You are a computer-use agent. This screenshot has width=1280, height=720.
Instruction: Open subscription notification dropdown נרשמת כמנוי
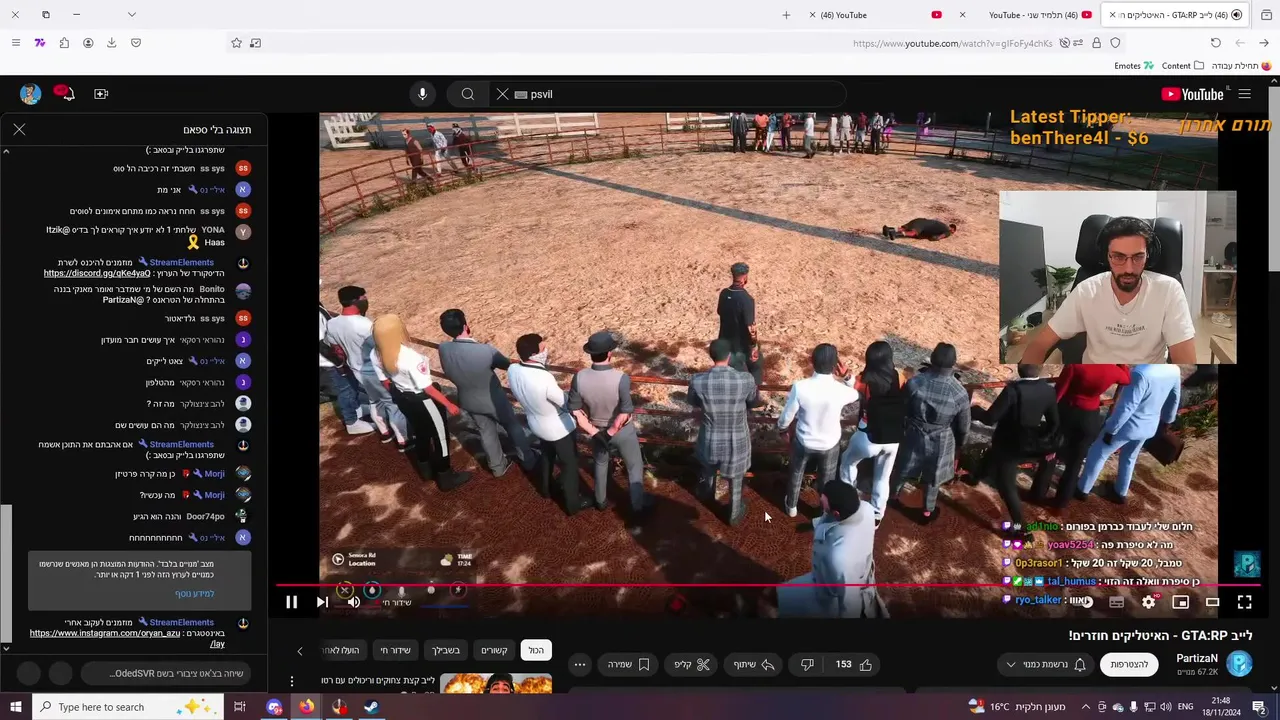1046,664
